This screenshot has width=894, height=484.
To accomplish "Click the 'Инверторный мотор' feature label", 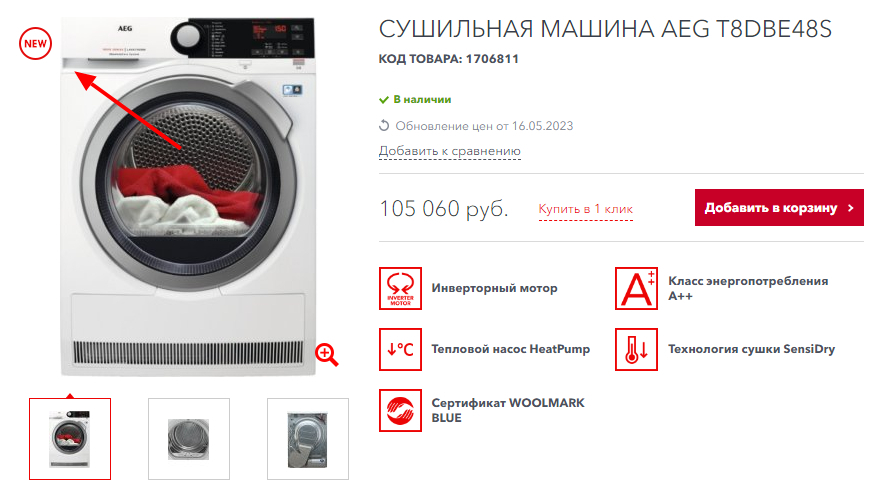I will tap(494, 288).
